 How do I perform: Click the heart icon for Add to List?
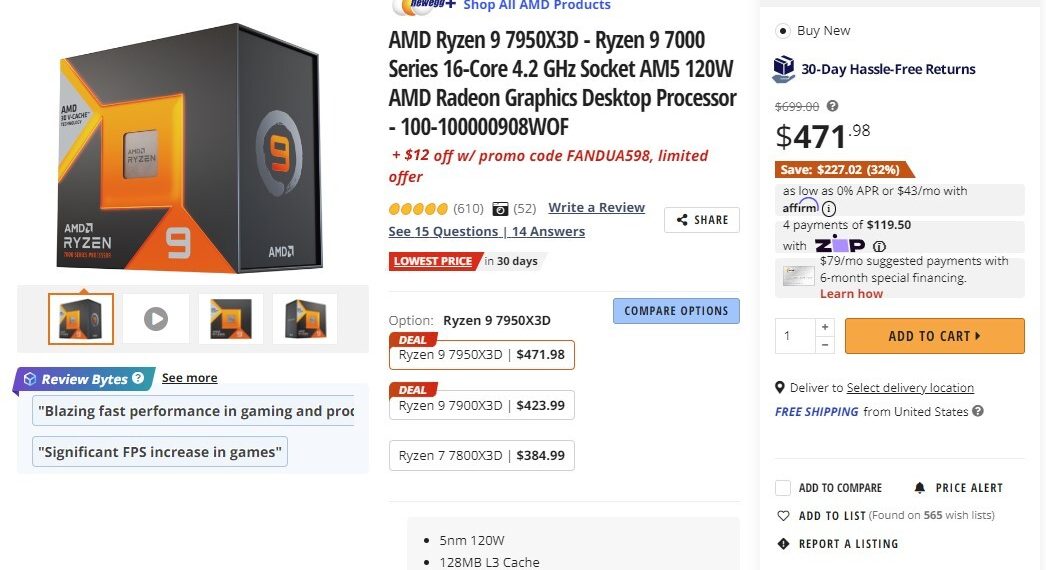point(783,516)
